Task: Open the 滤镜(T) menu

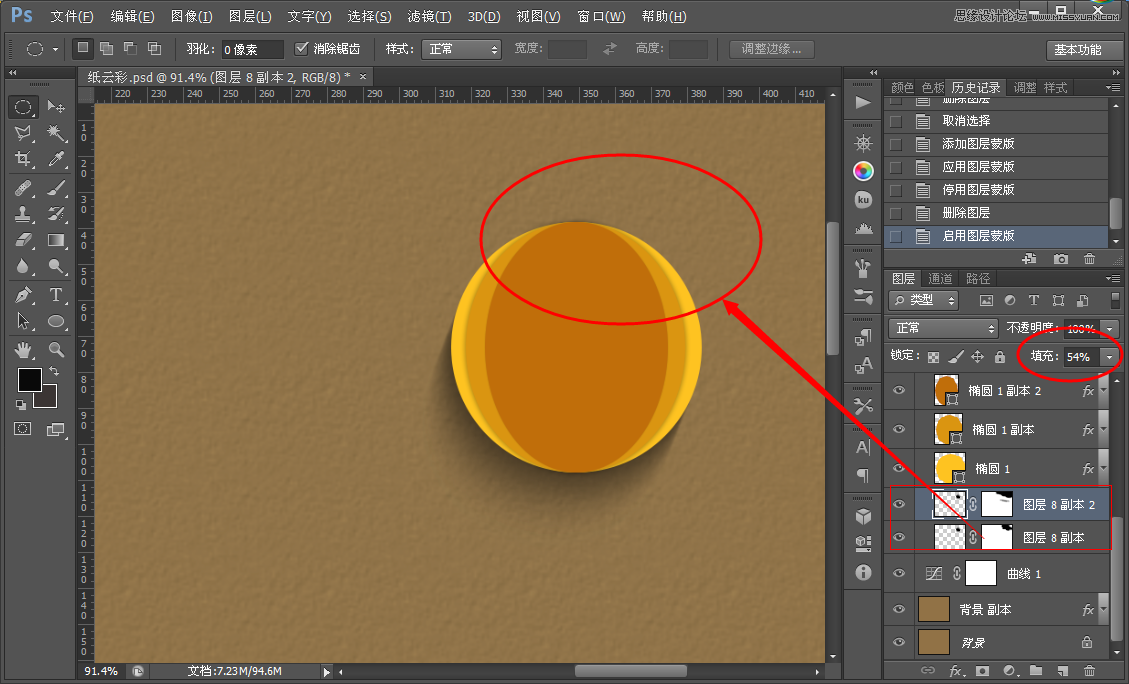Action: (429, 16)
